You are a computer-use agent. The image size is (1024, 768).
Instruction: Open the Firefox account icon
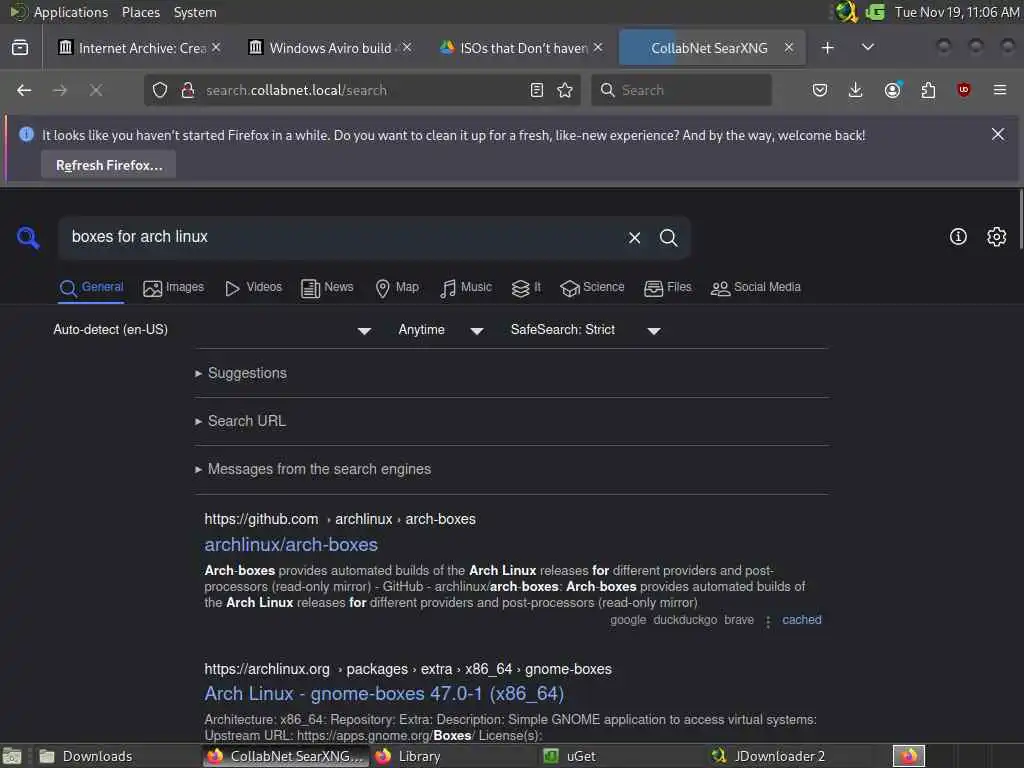tap(892, 90)
